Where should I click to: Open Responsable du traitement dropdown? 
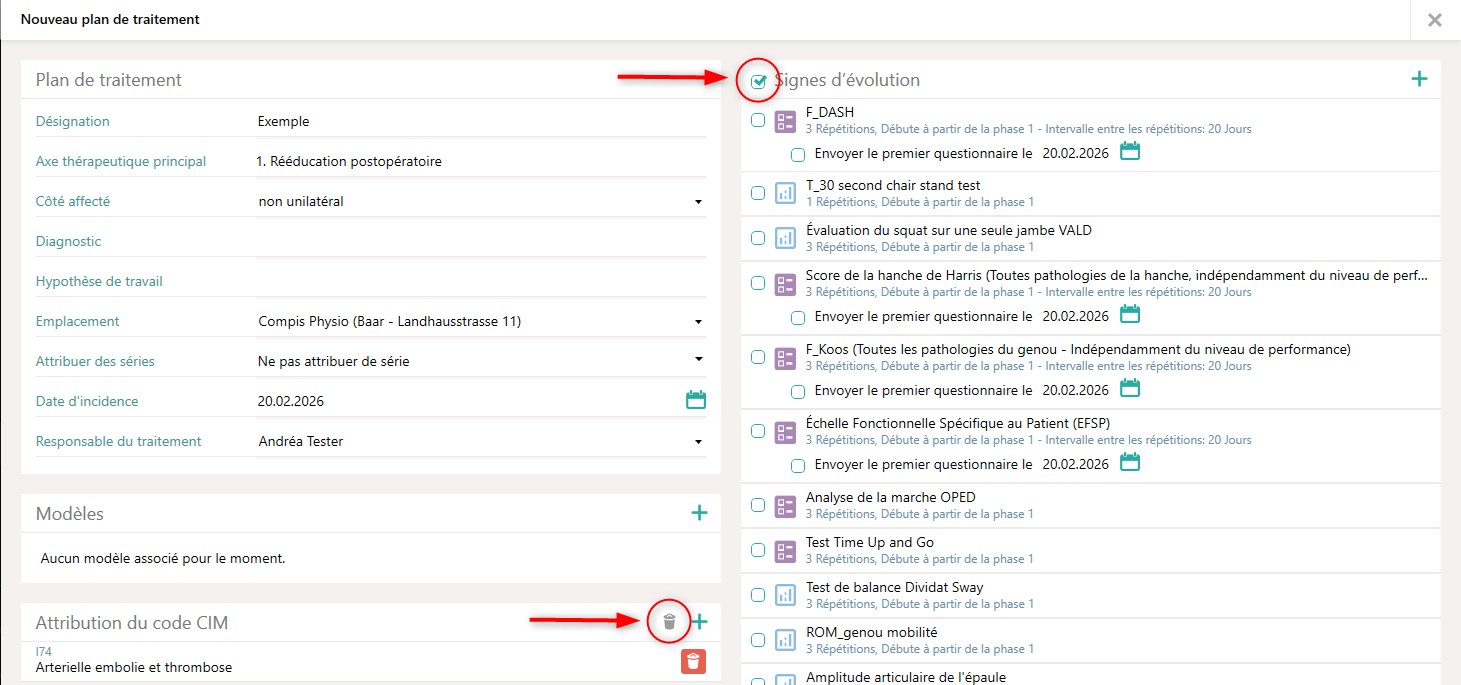point(480,442)
